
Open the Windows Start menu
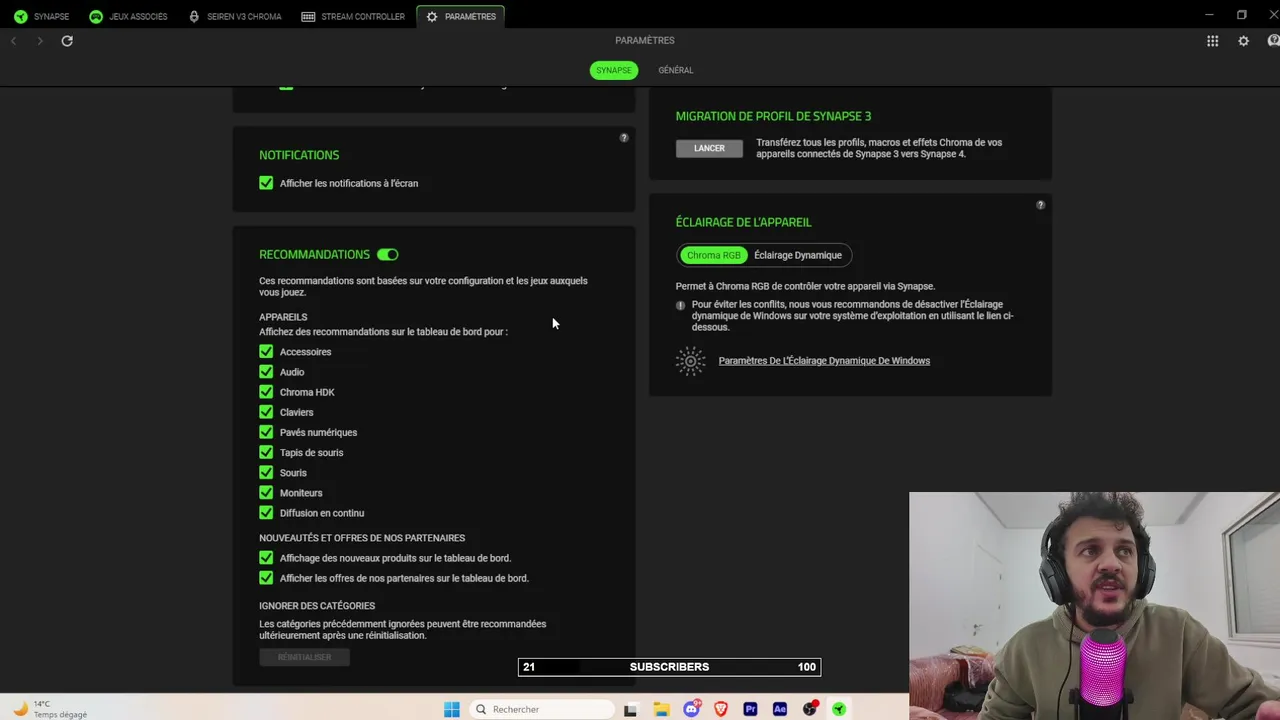pyautogui.click(x=451, y=709)
